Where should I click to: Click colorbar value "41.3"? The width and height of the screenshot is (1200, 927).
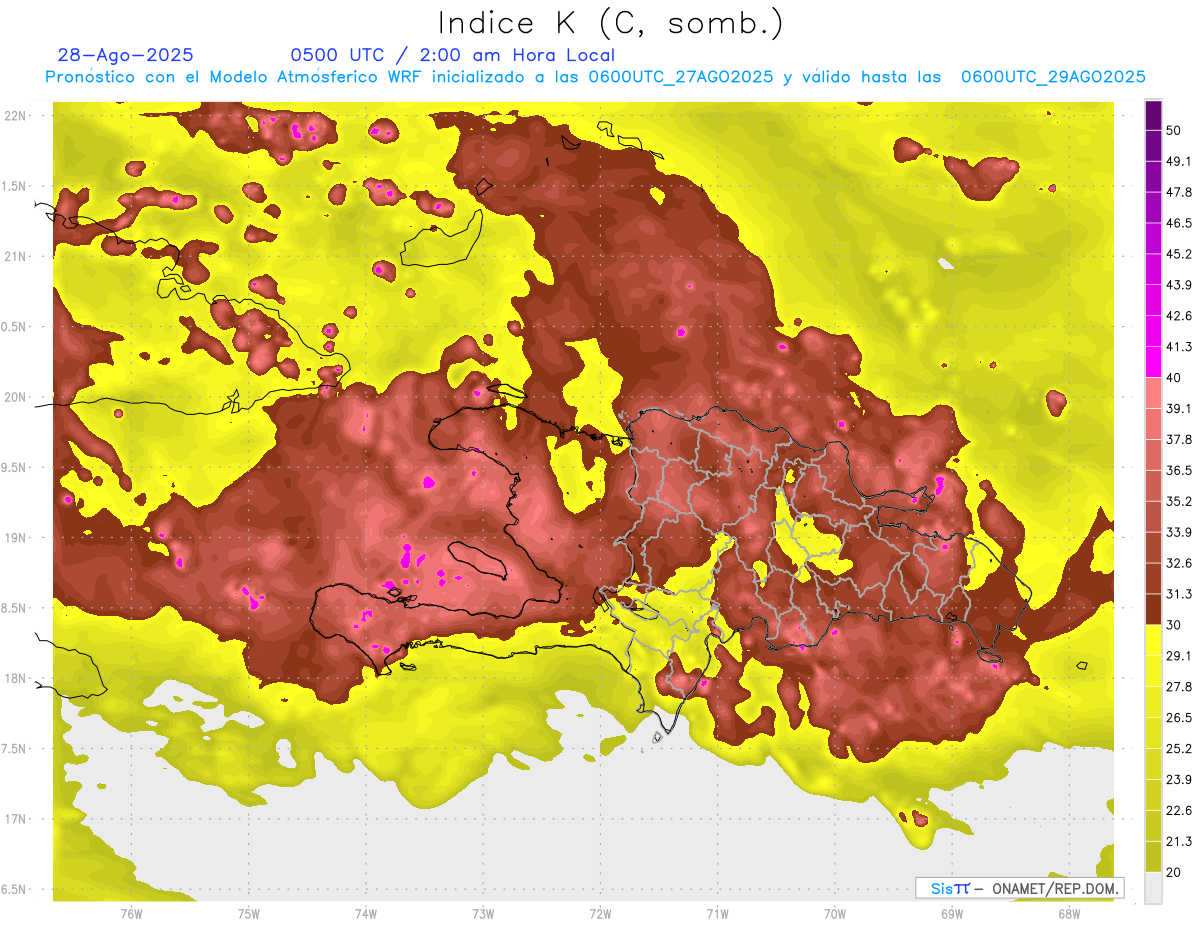click(1179, 347)
